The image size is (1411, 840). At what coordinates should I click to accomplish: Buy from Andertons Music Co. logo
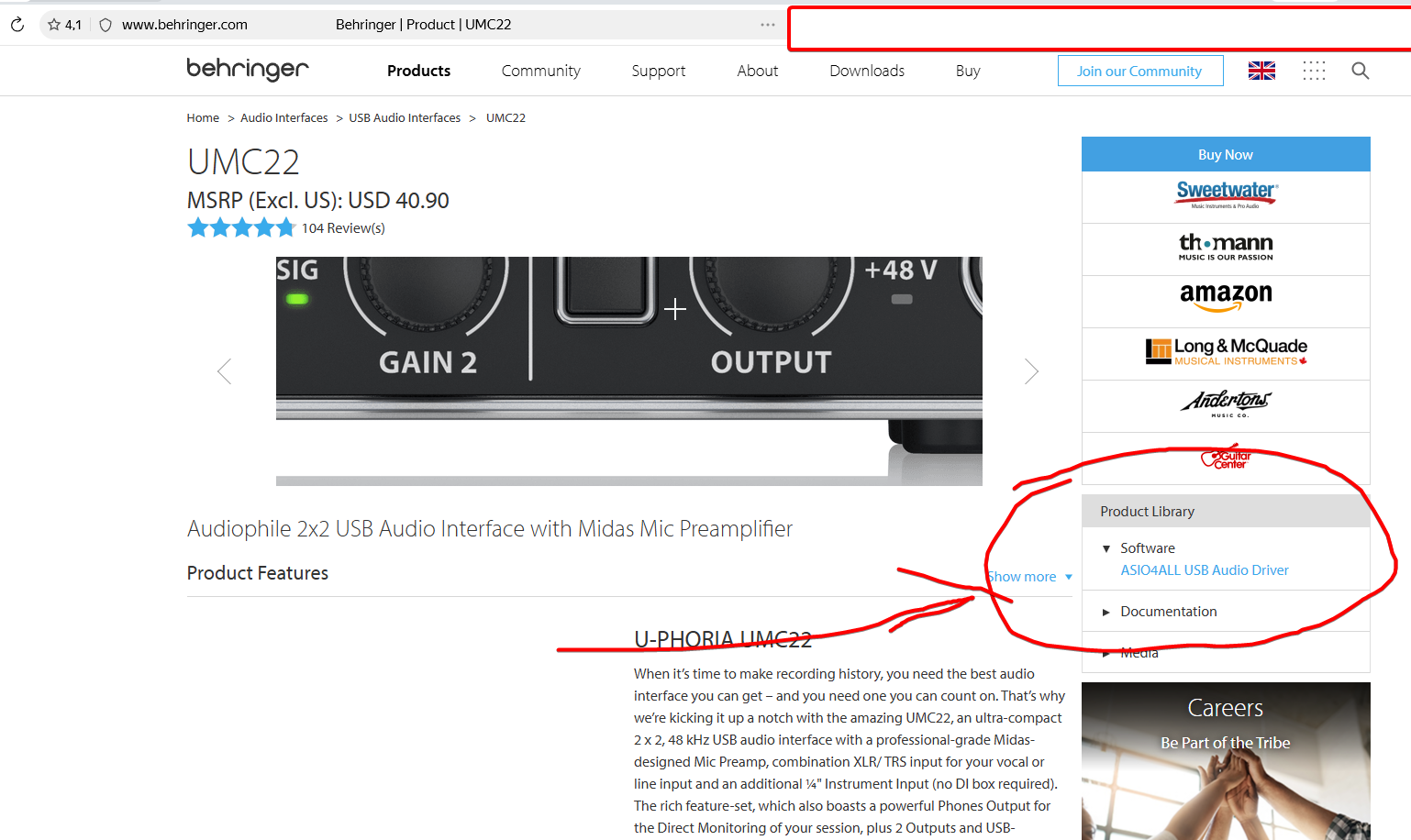pos(1226,403)
